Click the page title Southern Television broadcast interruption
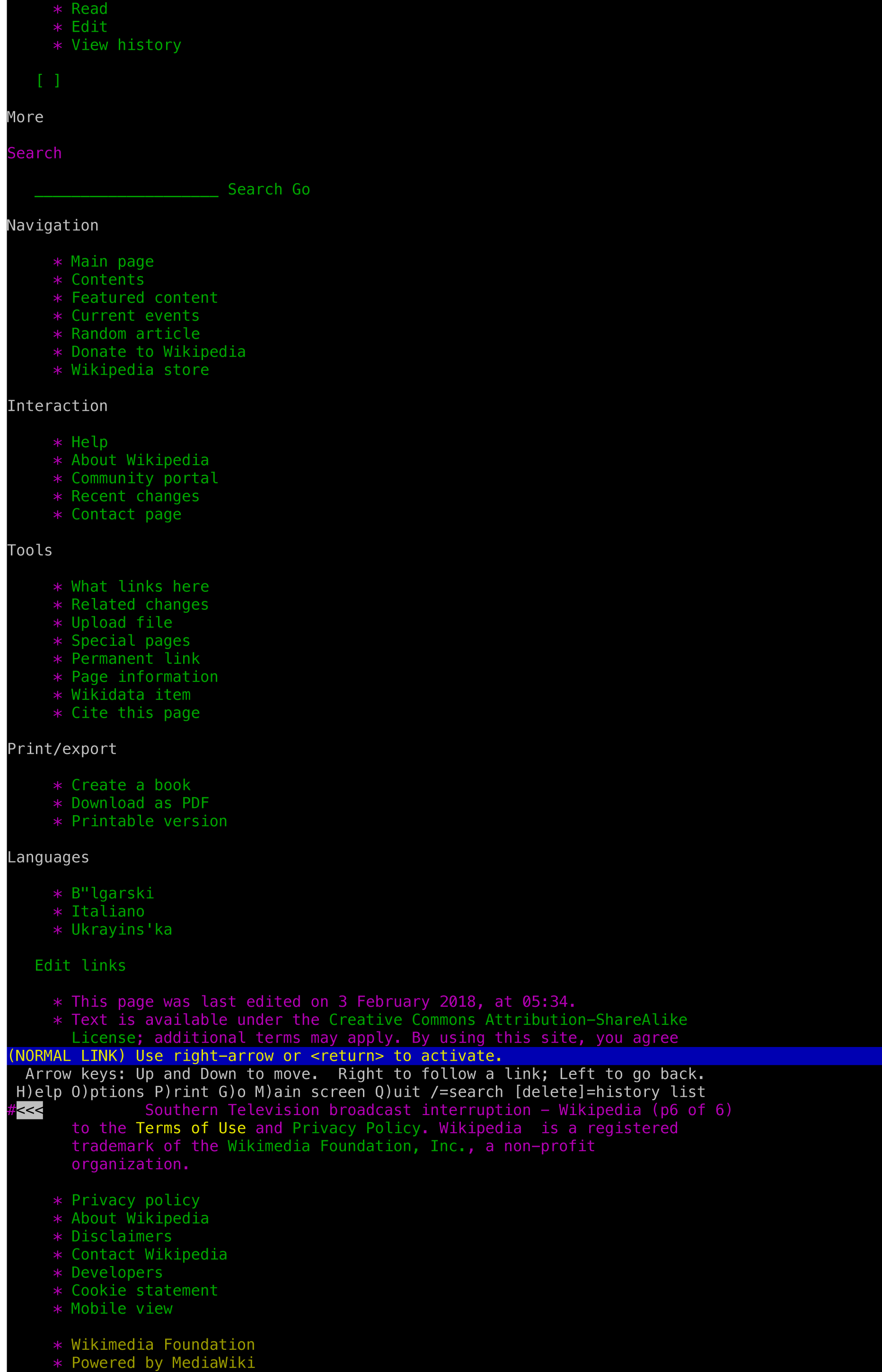Image resolution: width=882 pixels, height=1372 pixels. (x=338, y=1110)
